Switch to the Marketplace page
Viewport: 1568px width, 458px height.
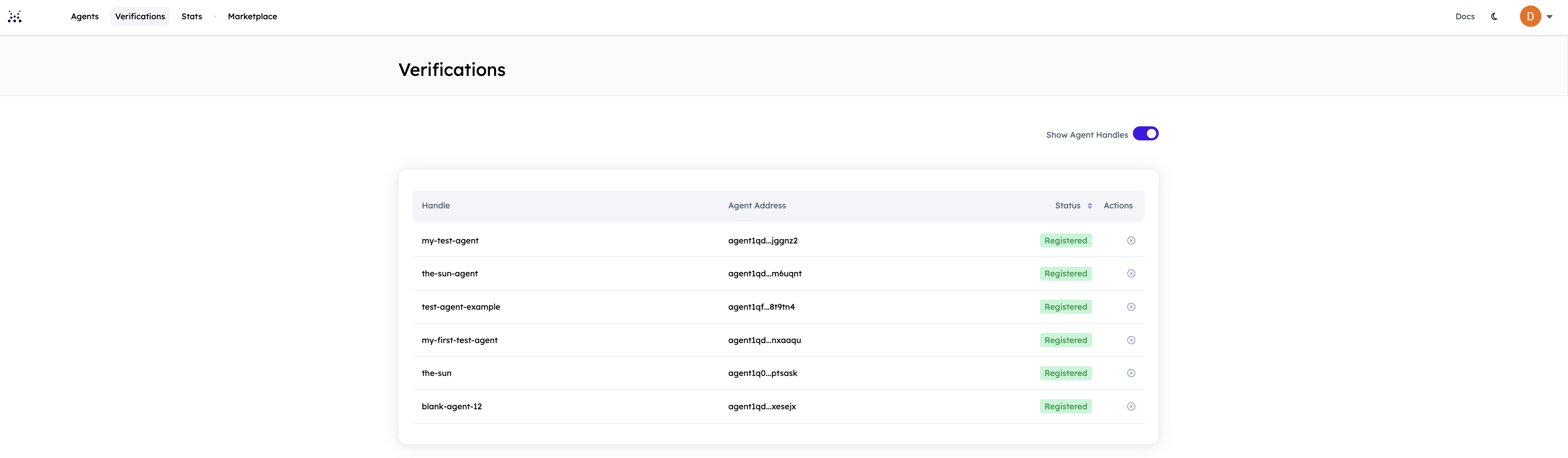coord(252,16)
